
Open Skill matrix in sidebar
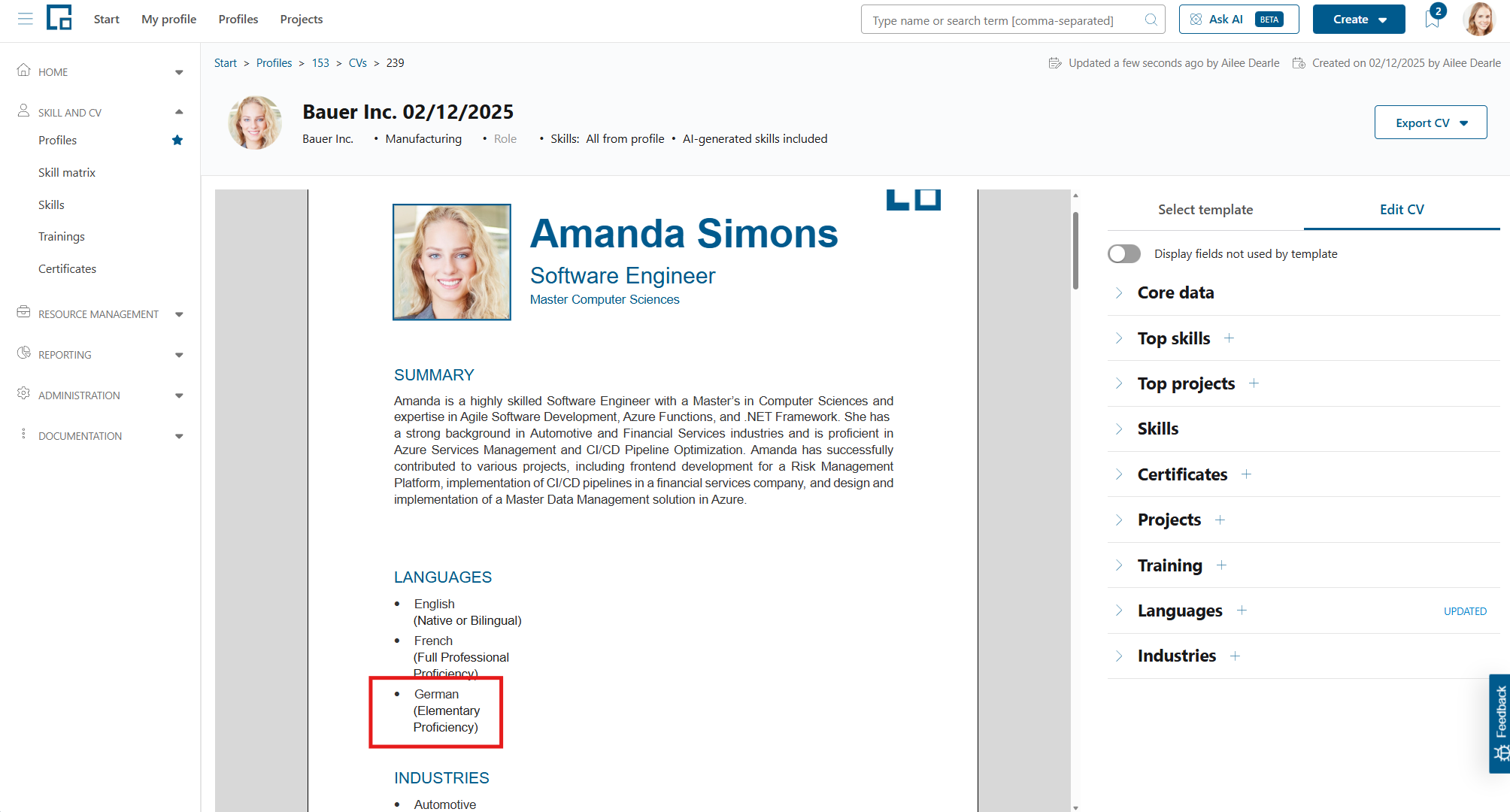67,172
